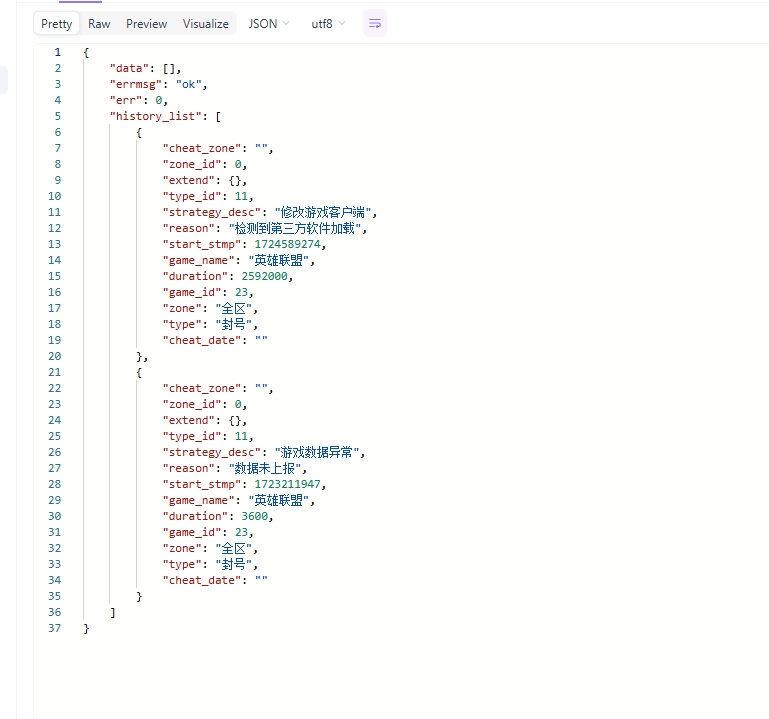Click the "history_list" key text
This screenshot has height=719, width=769.
(155, 116)
